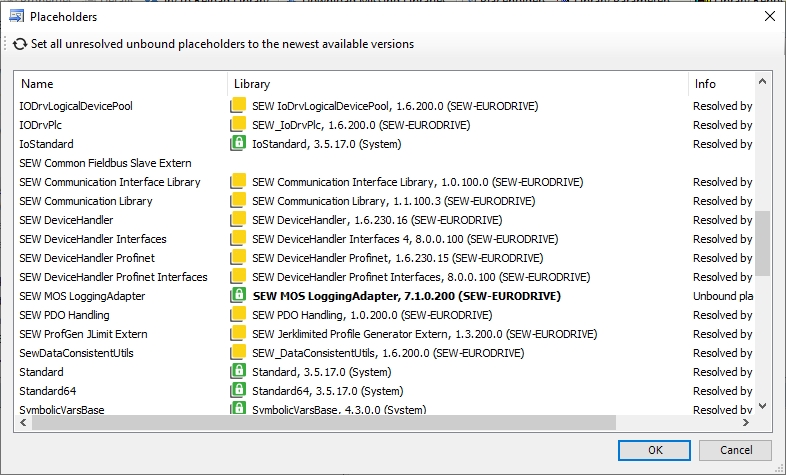Screen dimensions: 786x475
Task: Click the vertical scrollbar up arrow
Action: pos(763,82)
